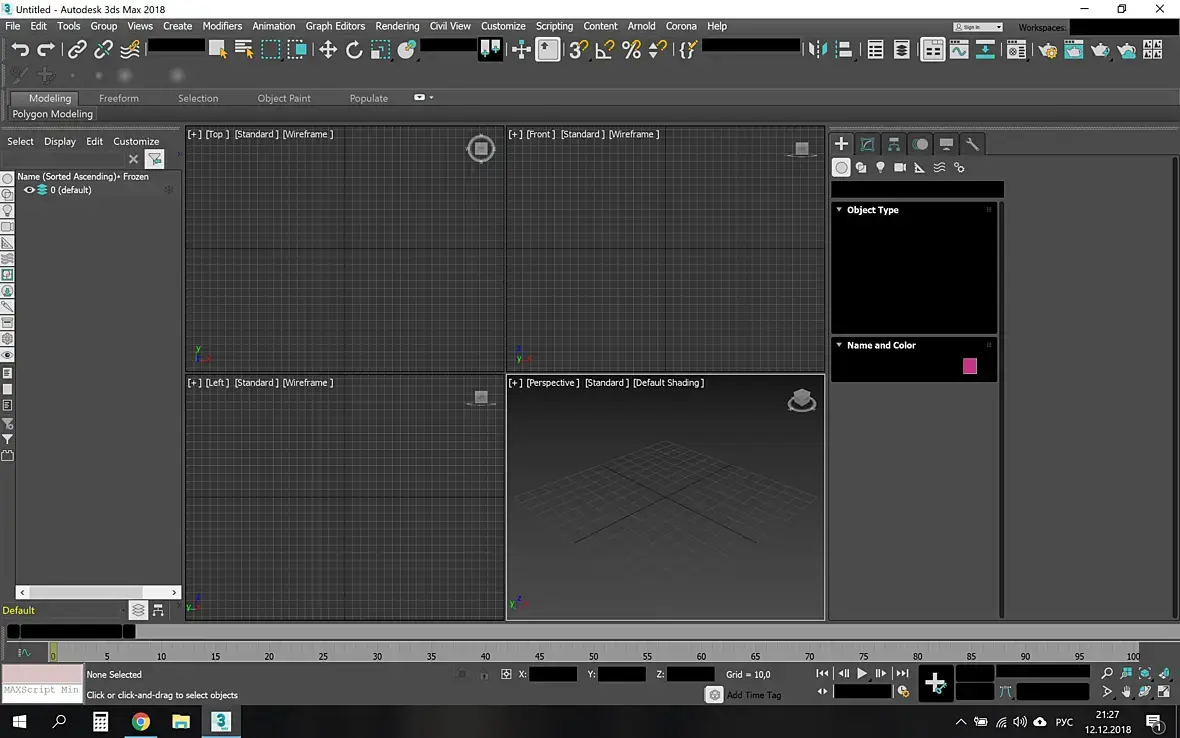Toggle the Percent Snap button
Image resolution: width=1180 pixels, height=738 pixels.
click(x=631, y=50)
